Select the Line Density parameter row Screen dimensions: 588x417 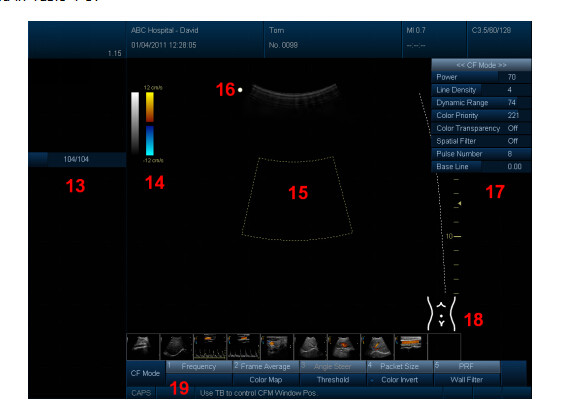point(481,90)
